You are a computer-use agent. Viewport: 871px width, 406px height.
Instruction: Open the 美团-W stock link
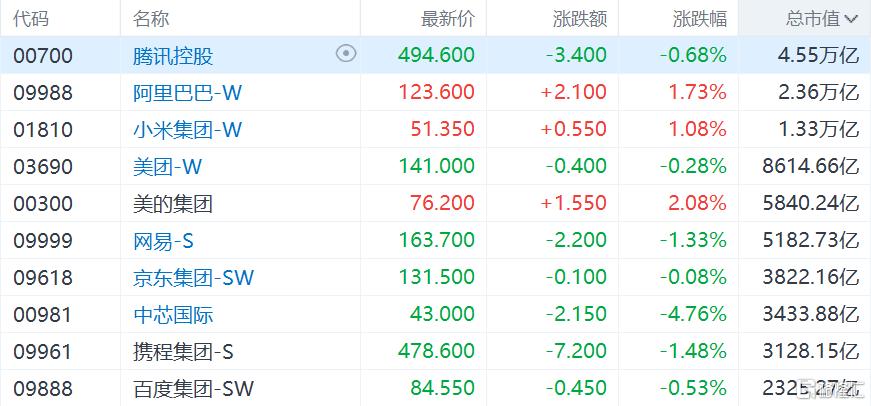pos(167,167)
